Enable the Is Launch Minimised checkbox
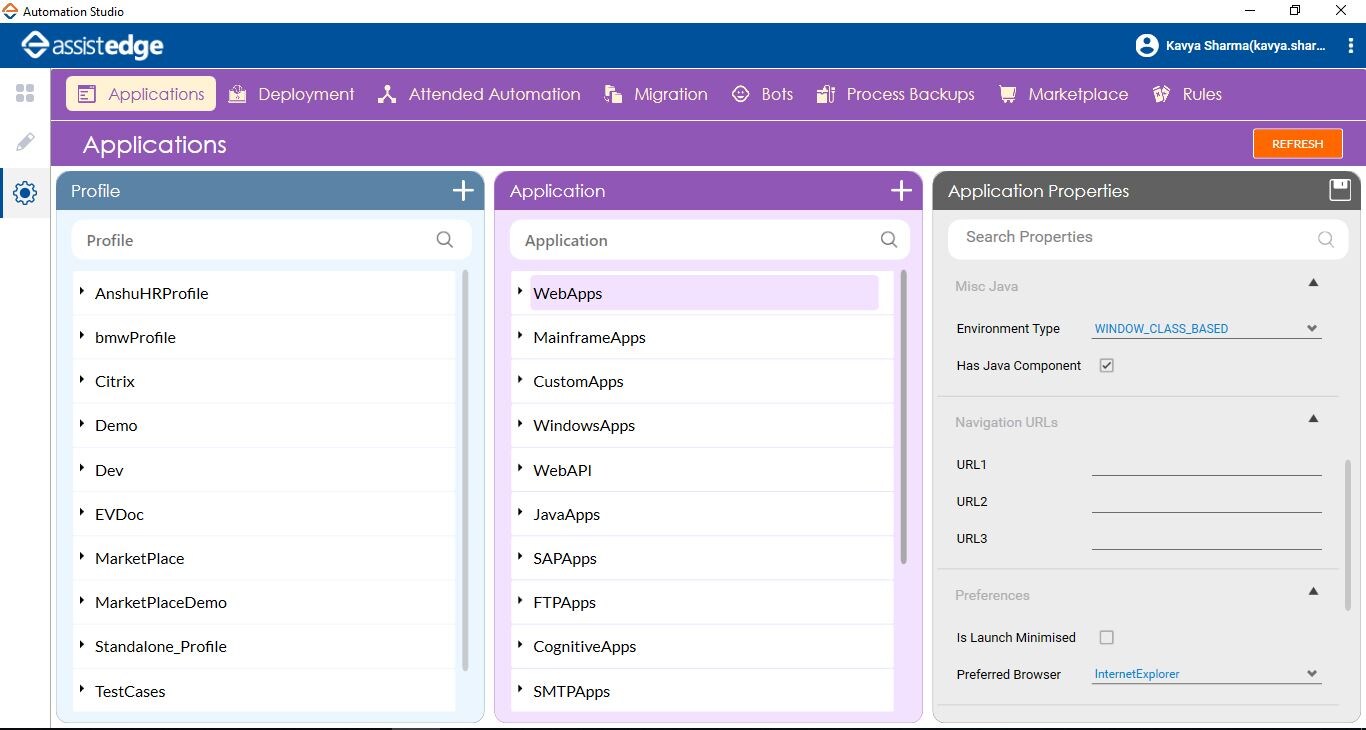Screen dimensions: 1366x730 coord(1106,638)
